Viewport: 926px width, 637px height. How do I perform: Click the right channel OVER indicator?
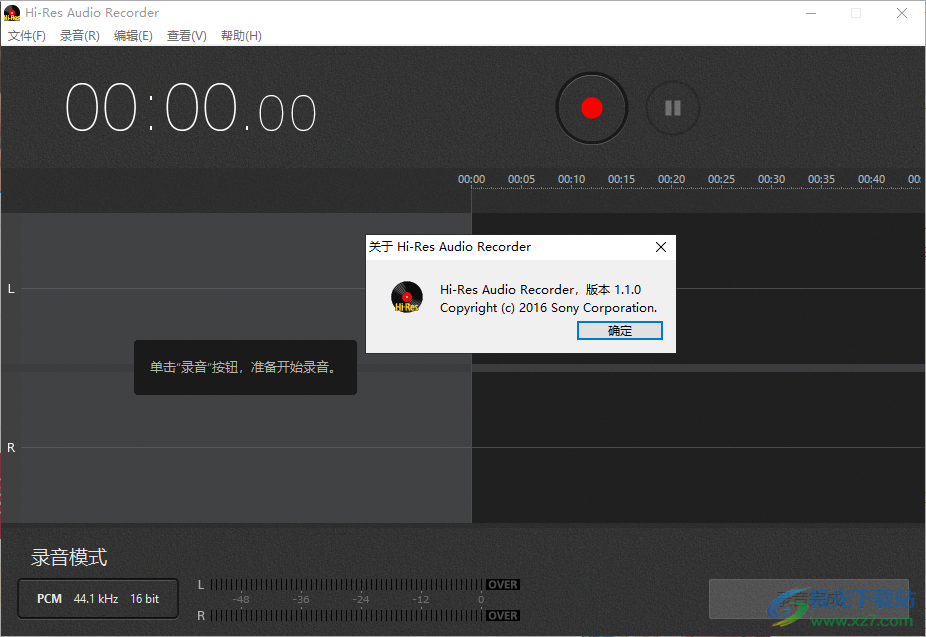[x=502, y=616]
